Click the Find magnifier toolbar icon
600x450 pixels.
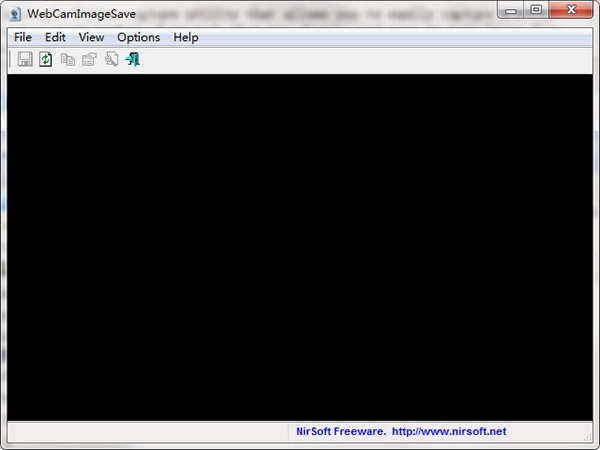click(111, 60)
